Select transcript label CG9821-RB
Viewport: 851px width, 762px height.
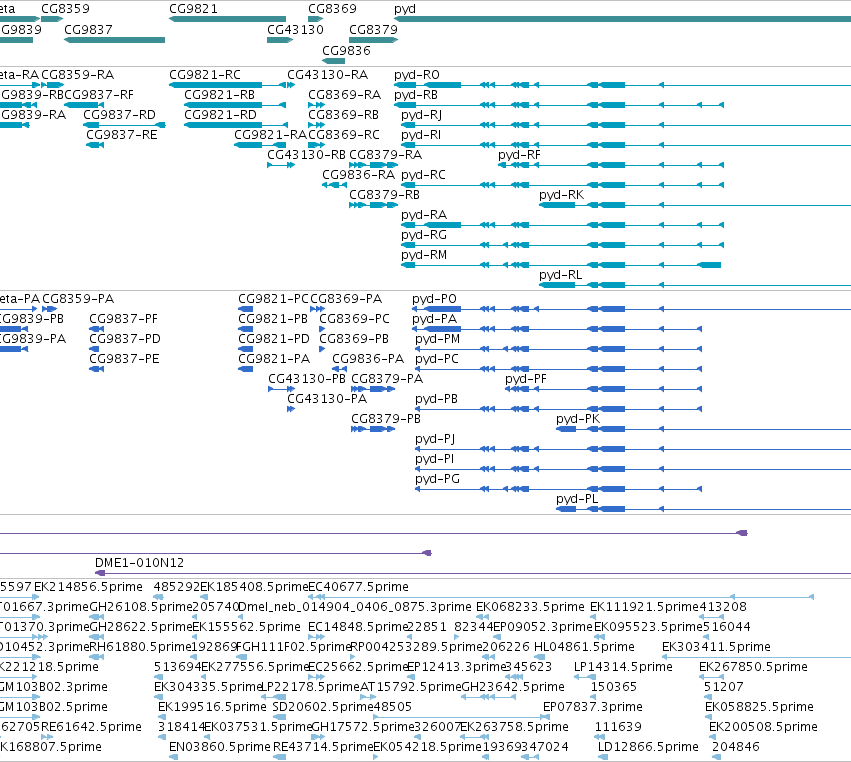(x=219, y=94)
